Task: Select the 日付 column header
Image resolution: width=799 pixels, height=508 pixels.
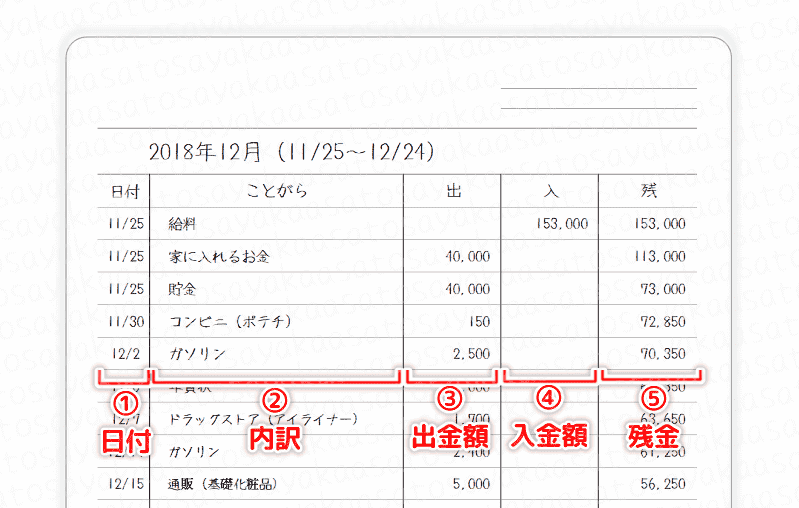Action: coord(125,192)
